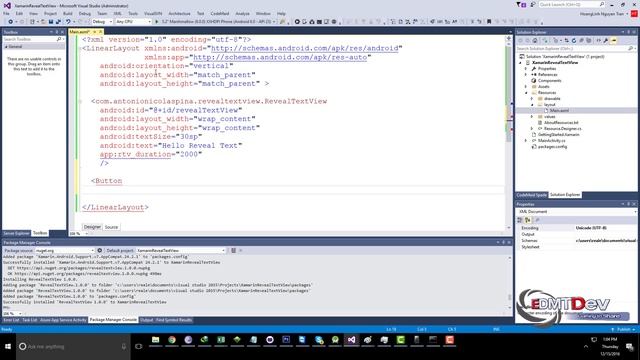Select the XamarinRevealTextView project node

(x=555, y=62)
